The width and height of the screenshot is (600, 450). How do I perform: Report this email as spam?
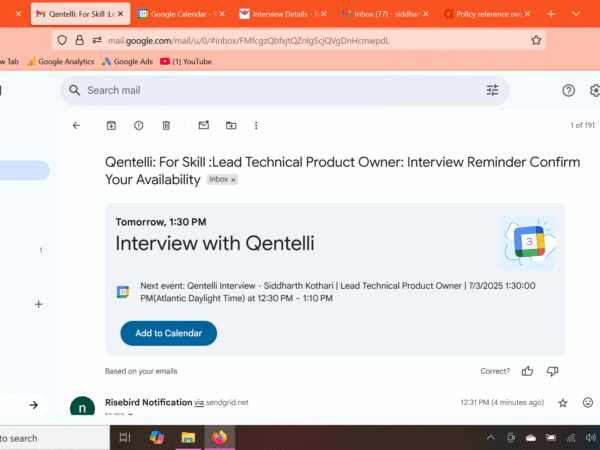click(x=139, y=126)
